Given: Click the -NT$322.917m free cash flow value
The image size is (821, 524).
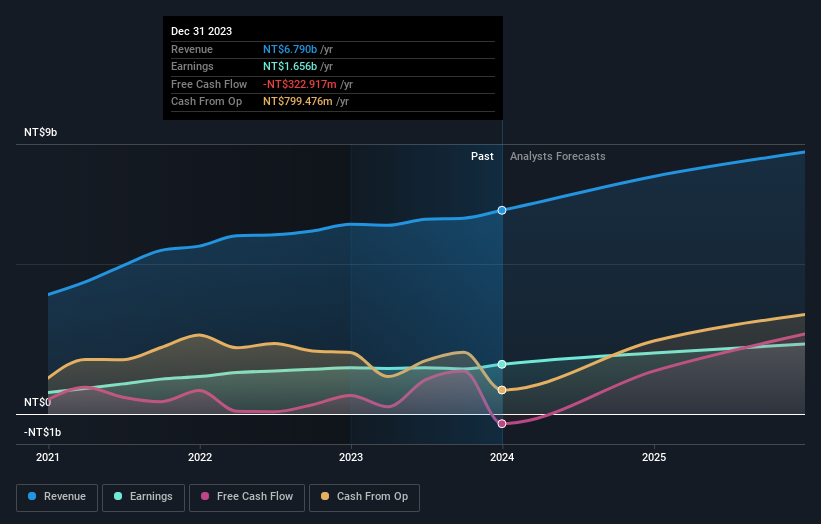Looking at the screenshot, I should [x=299, y=84].
